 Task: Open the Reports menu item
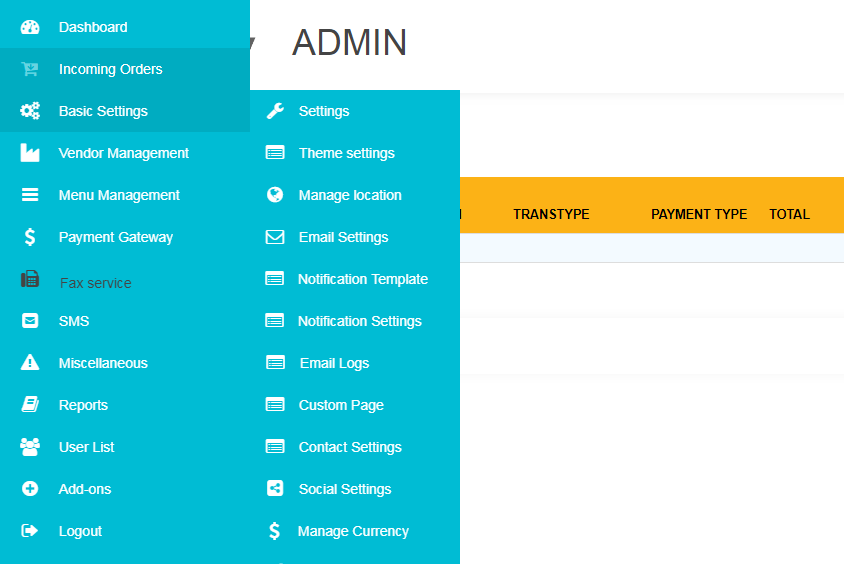(x=83, y=405)
